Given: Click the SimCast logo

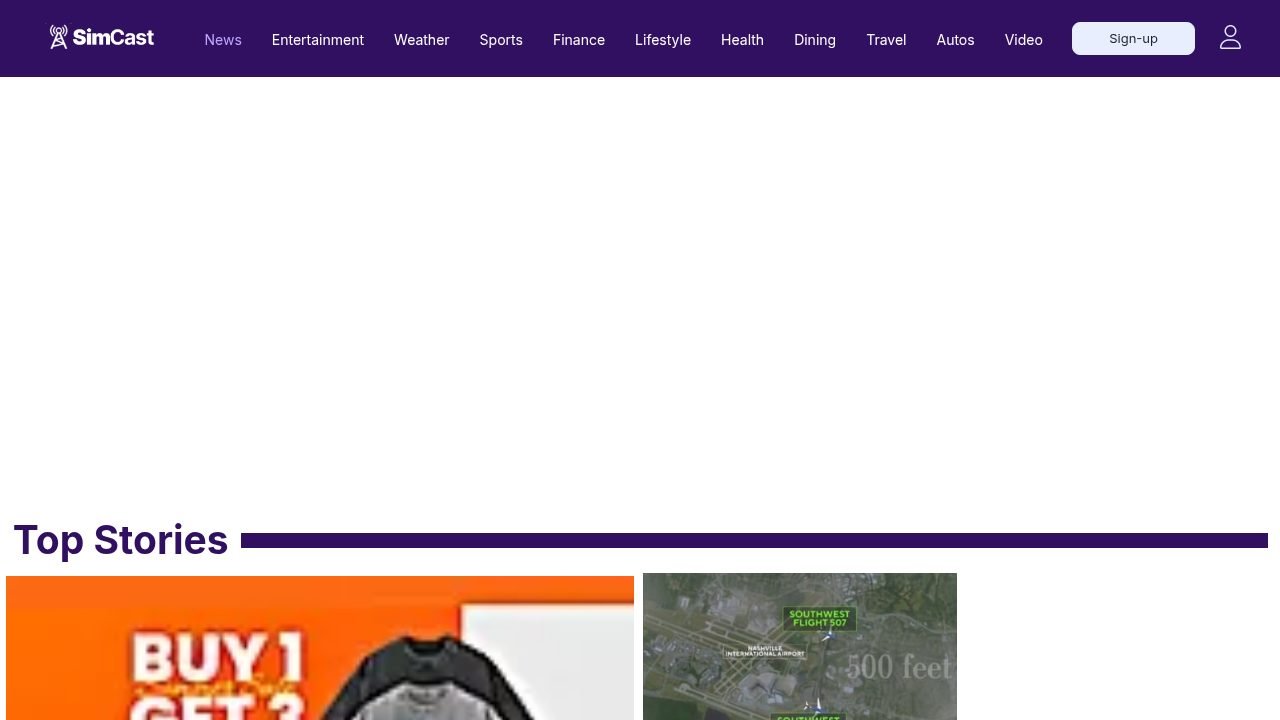Looking at the screenshot, I should coord(102,38).
